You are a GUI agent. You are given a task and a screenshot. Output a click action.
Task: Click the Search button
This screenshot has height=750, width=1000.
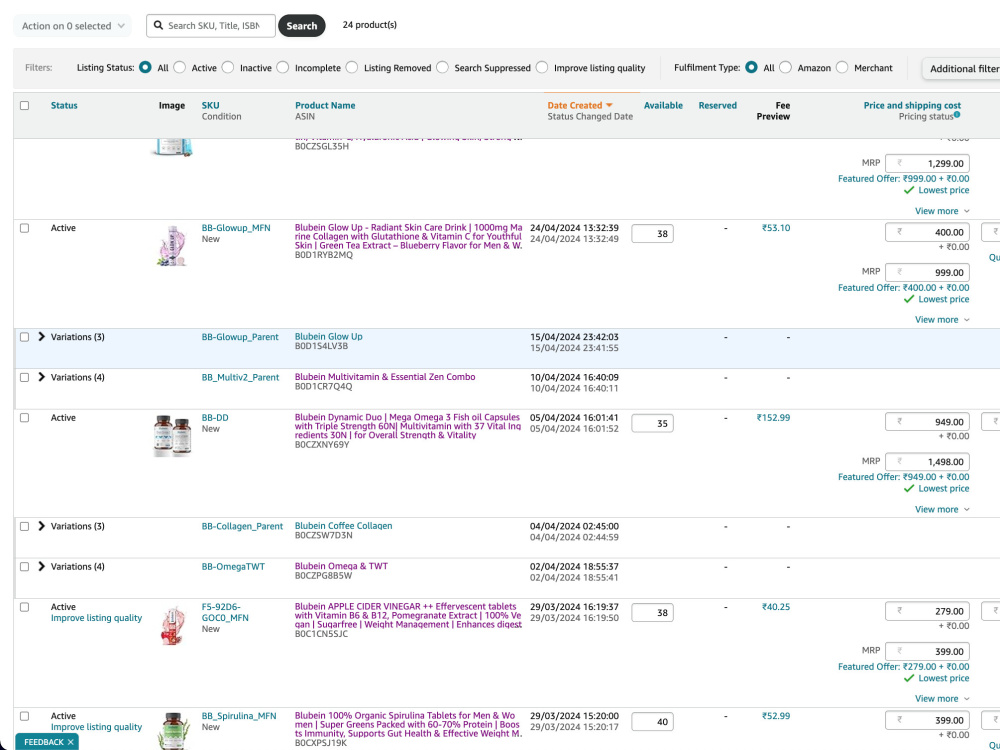point(302,26)
